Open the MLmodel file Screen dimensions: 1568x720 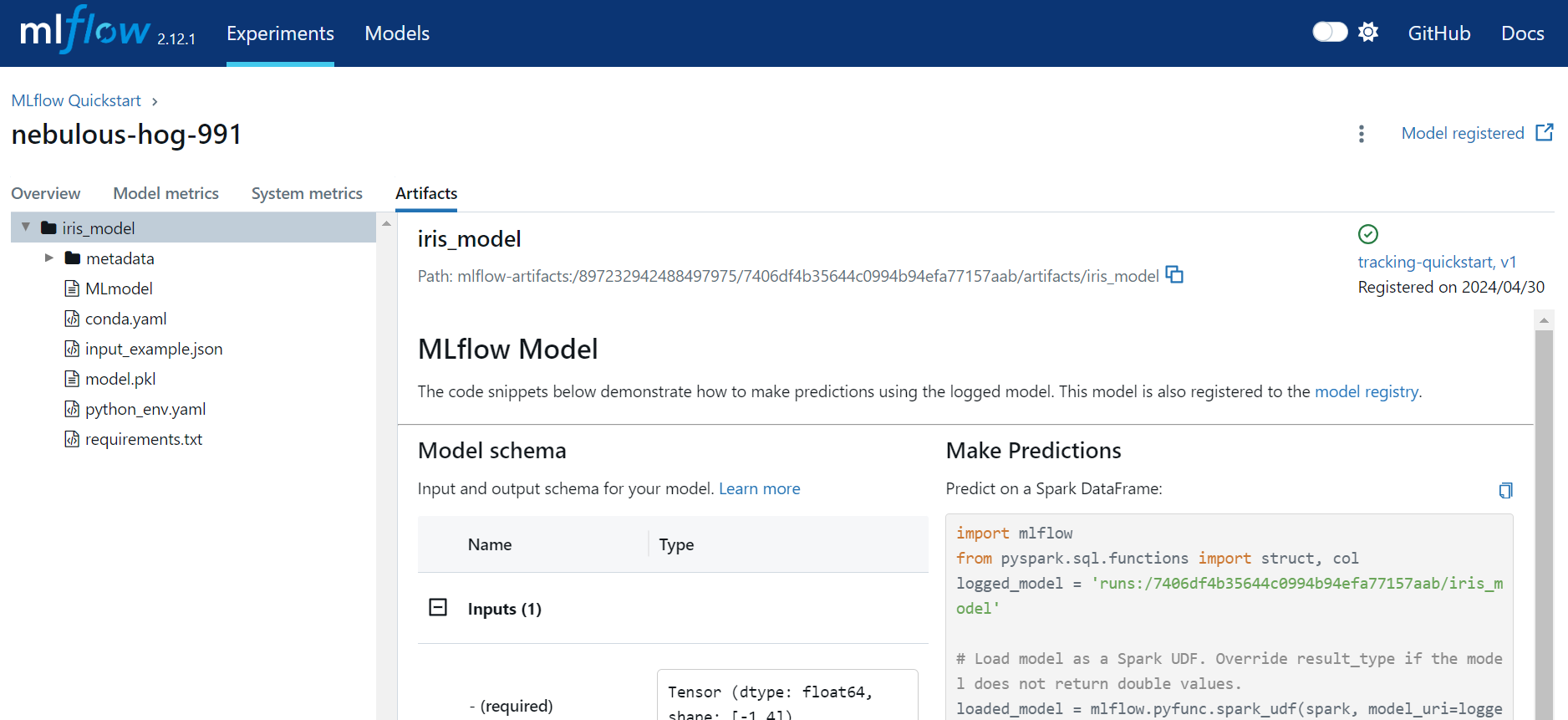pos(119,289)
